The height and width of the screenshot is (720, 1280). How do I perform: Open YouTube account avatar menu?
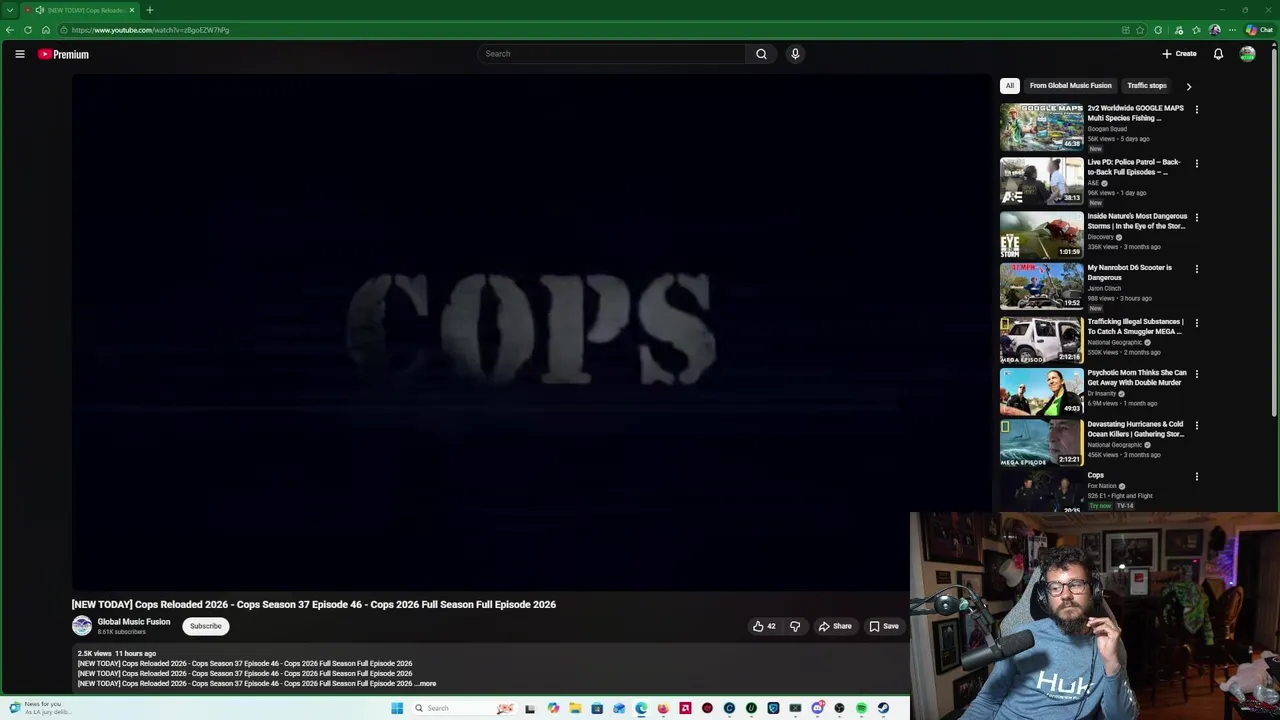tap(1247, 54)
